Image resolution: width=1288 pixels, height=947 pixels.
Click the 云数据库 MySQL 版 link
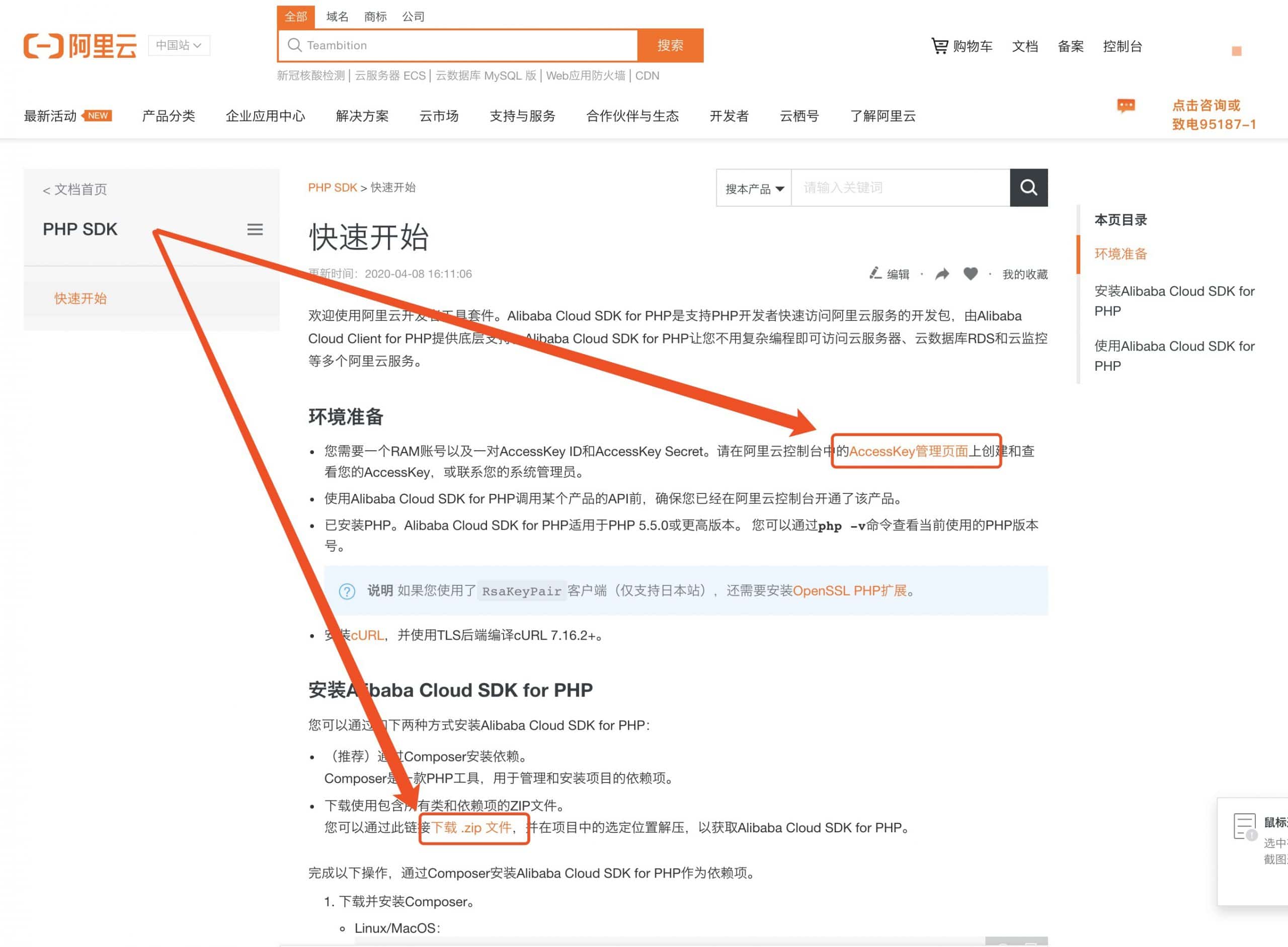click(486, 75)
